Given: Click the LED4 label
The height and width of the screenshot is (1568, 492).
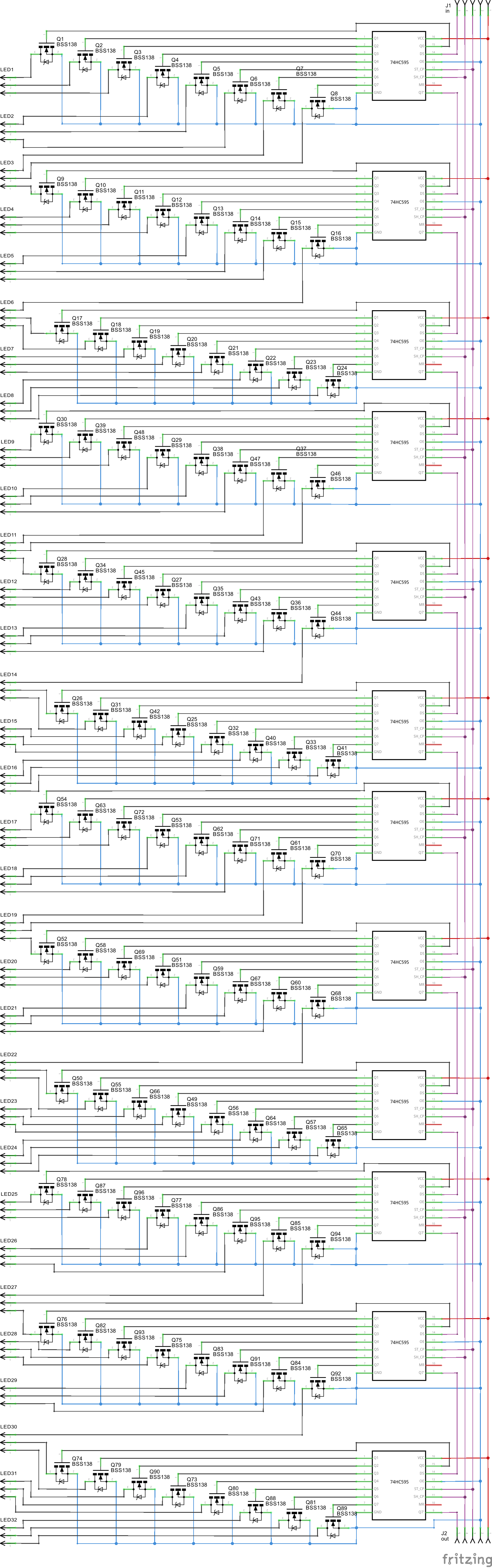Looking at the screenshot, I should (x=7, y=209).
